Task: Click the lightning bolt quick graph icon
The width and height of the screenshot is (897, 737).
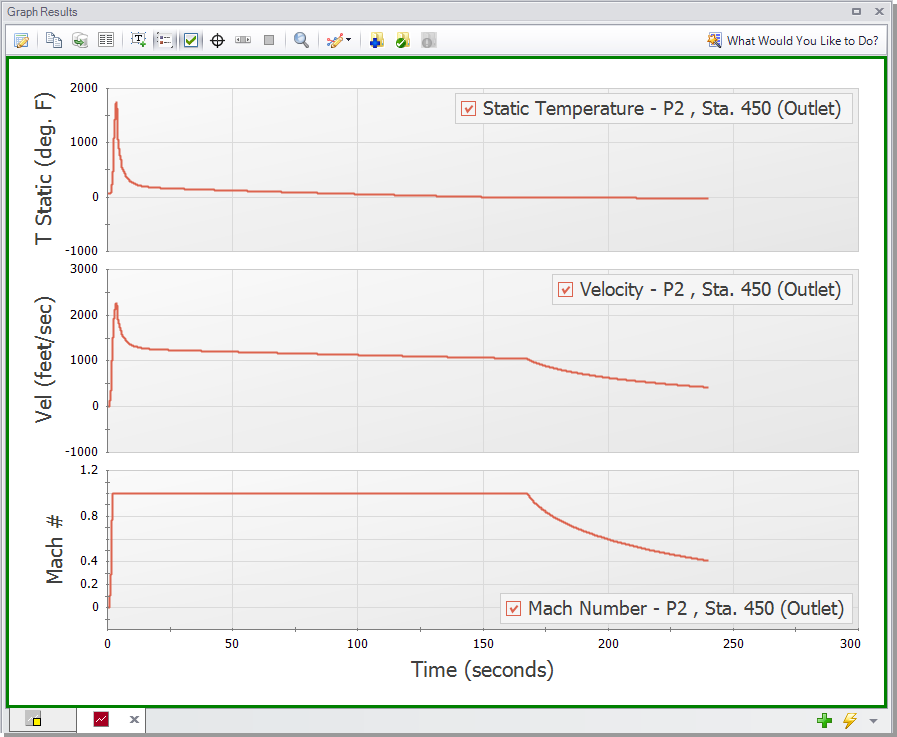Action: (850, 720)
